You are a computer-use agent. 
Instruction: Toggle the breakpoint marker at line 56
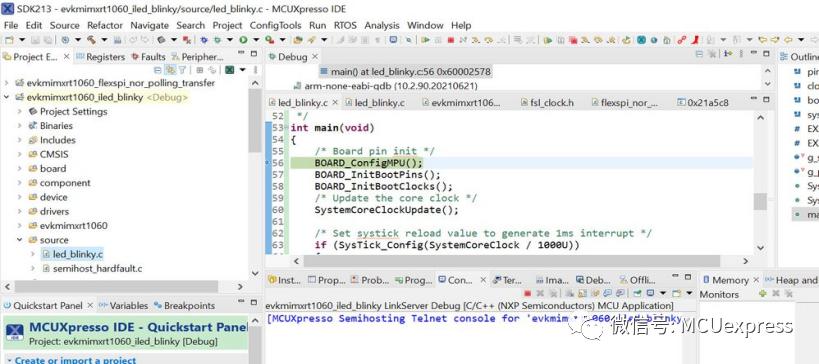click(x=268, y=162)
